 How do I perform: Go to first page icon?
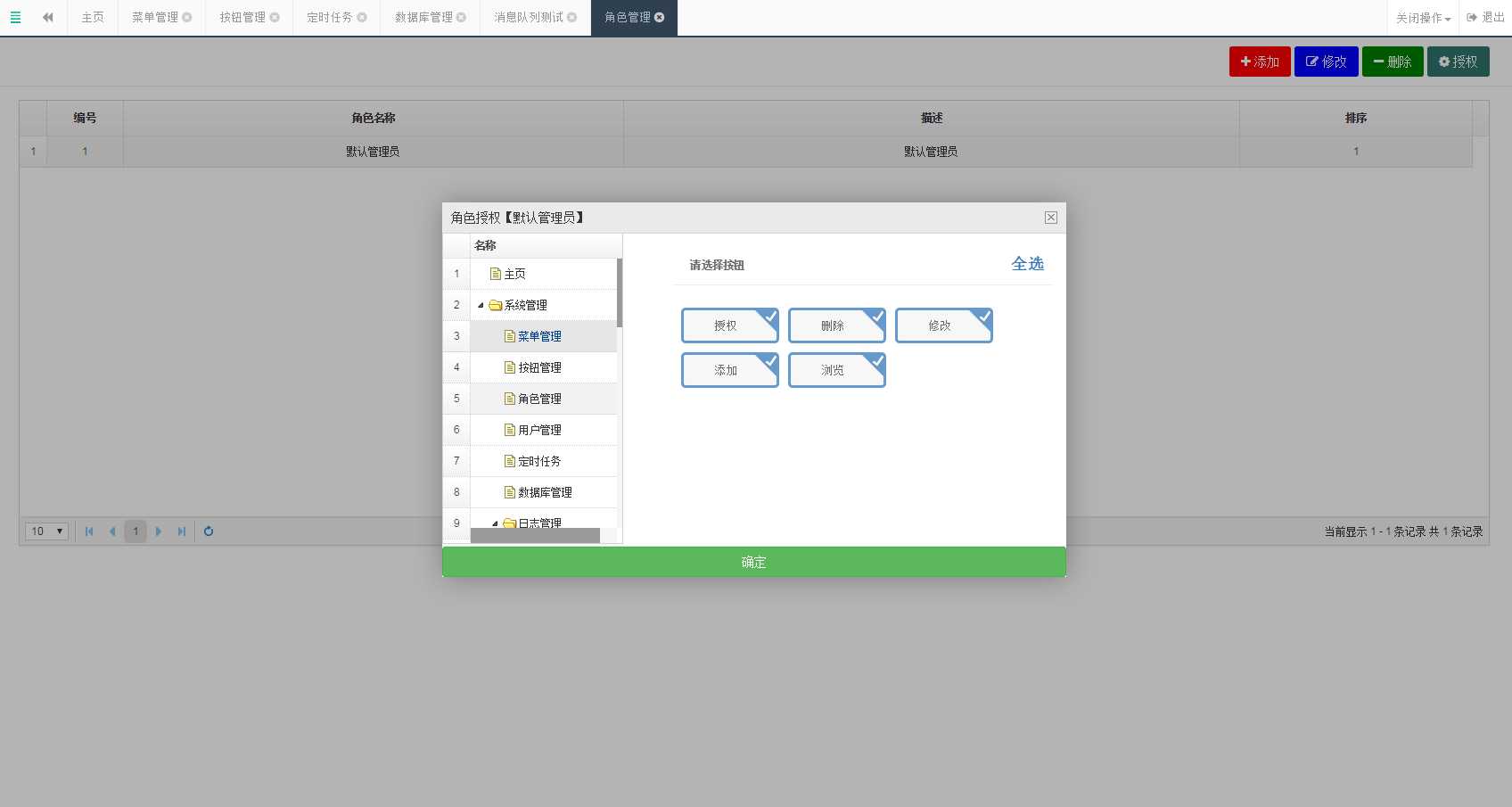pyautogui.click(x=89, y=531)
